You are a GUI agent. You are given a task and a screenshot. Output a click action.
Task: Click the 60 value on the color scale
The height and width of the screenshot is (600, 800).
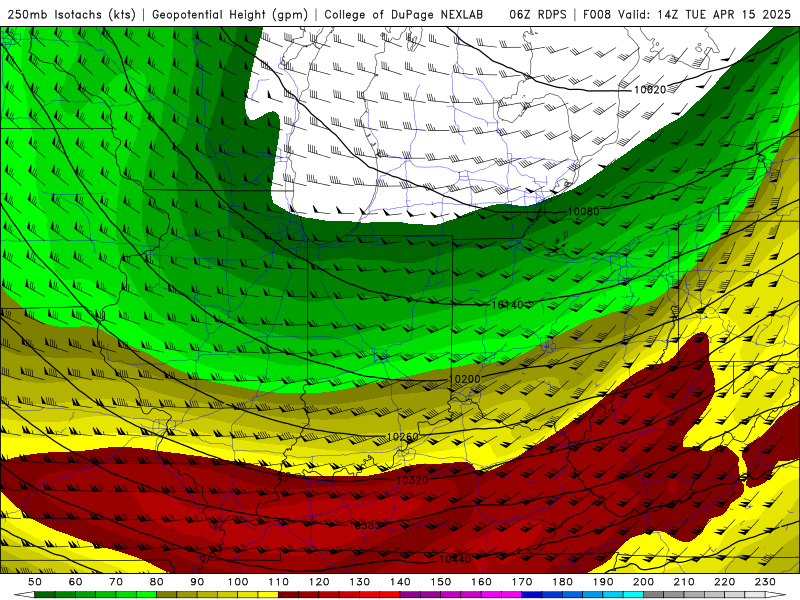[75, 582]
